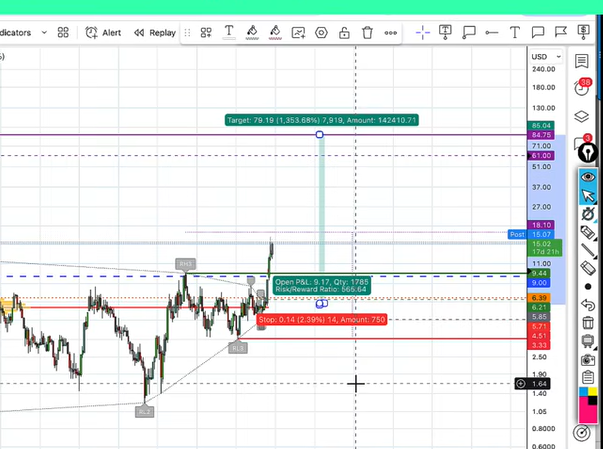Screen dimensions: 603x449
Task: Pick profit-zone fill color bucket icon
Action: coord(252,32)
